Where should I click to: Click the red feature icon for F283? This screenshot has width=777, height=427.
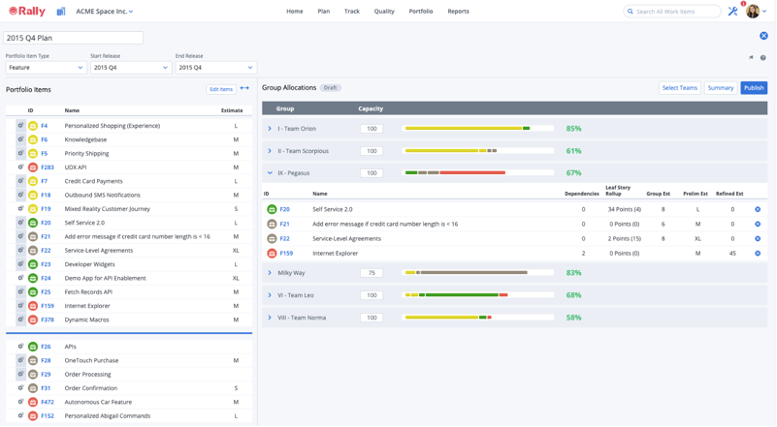pyautogui.click(x=32, y=167)
